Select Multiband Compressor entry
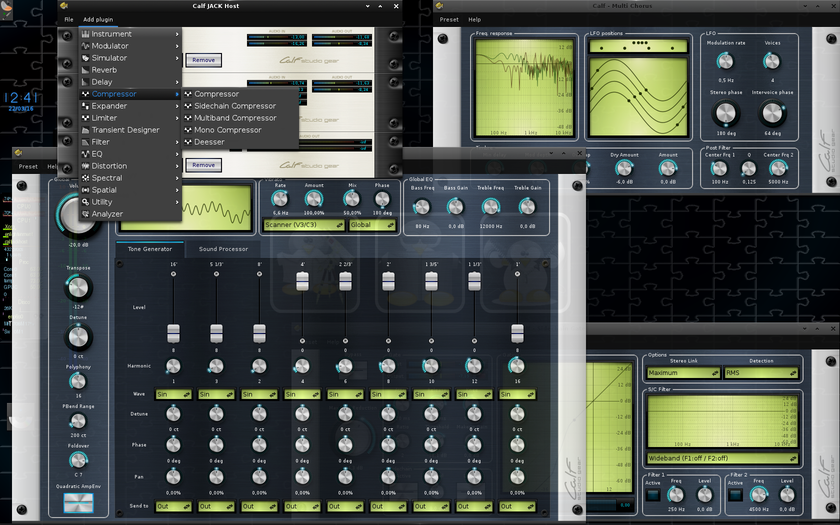 coord(241,118)
